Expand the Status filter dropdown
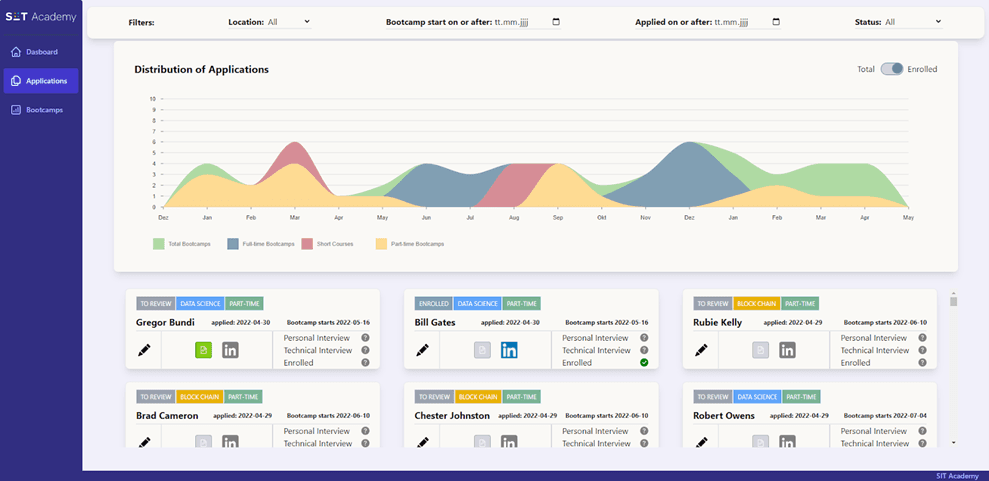 (x=913, y=22)
